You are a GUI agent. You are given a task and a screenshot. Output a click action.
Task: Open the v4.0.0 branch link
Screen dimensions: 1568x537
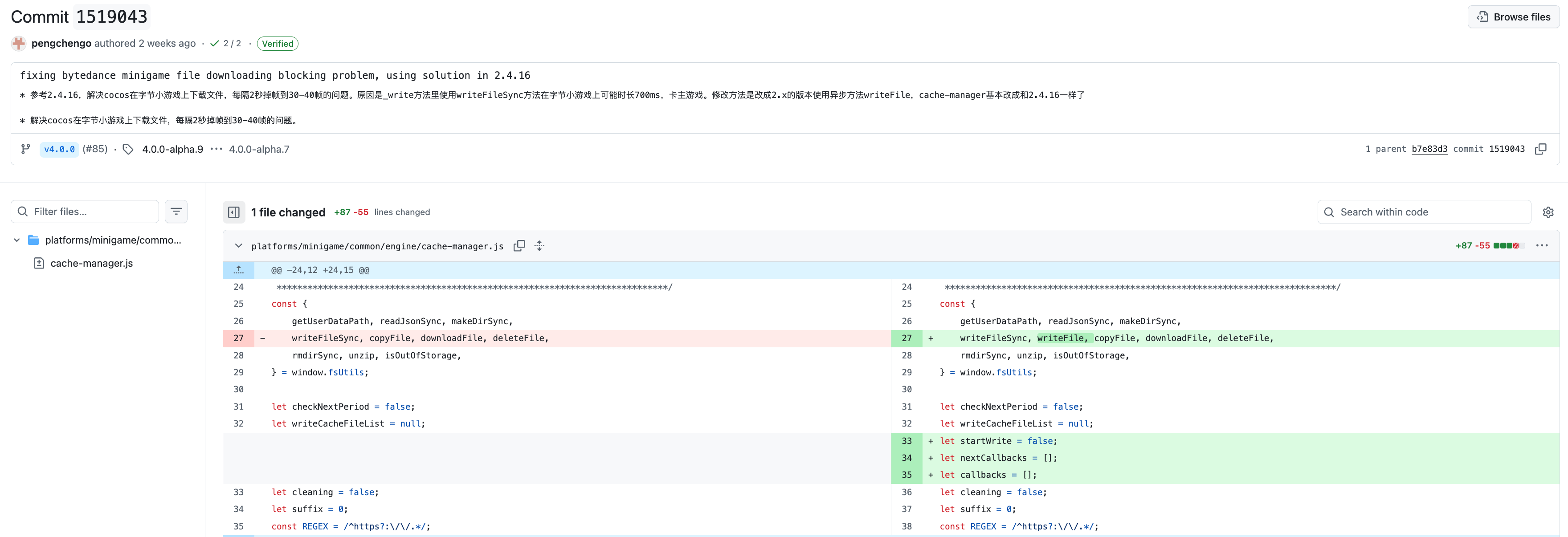(59, 149)
